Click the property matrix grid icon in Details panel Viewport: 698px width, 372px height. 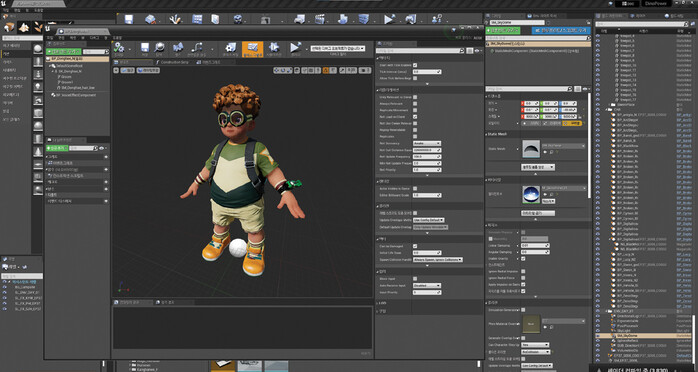(x=470, y=51)
